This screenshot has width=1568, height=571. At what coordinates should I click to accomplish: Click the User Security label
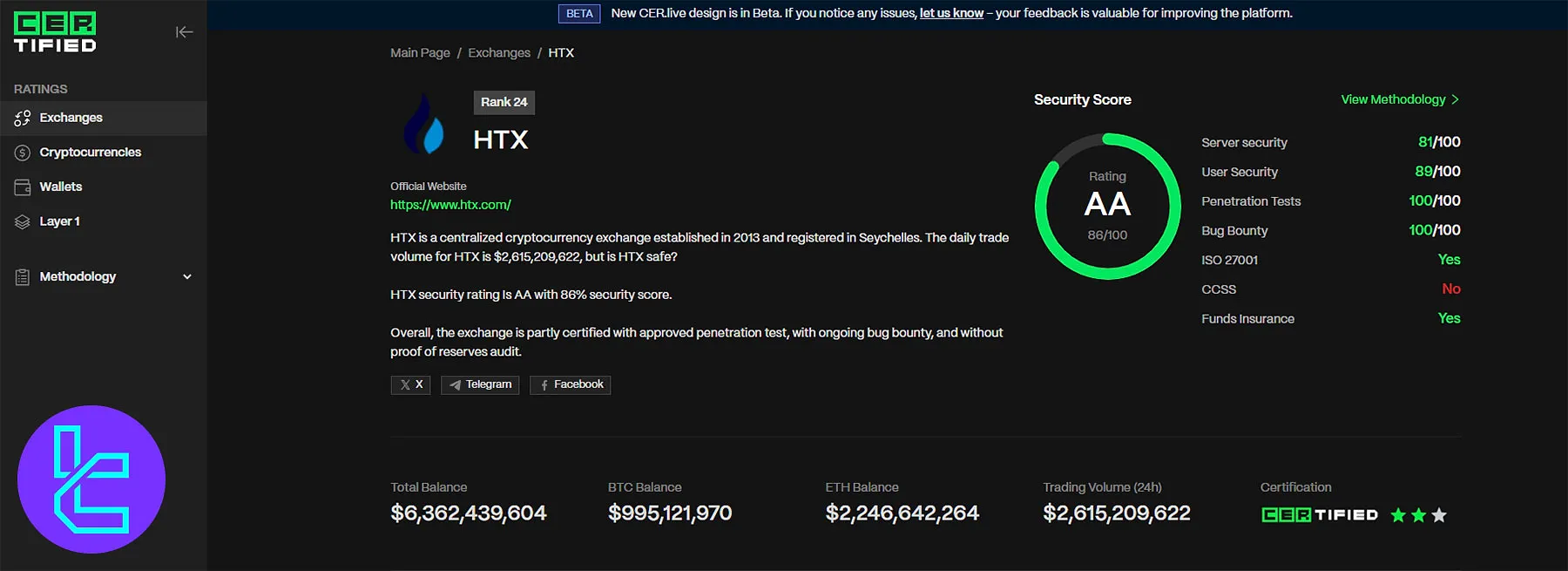(1240, 173)
